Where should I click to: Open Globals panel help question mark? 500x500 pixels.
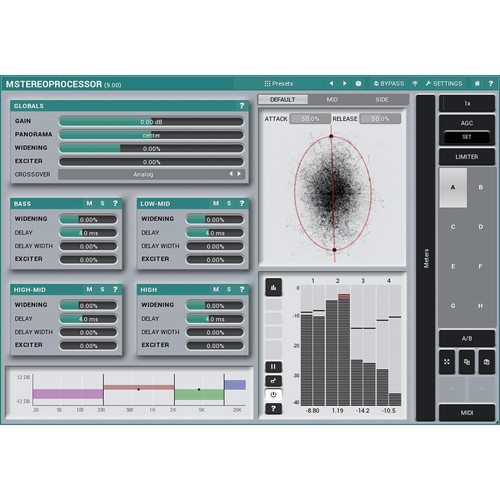[242, 106]
